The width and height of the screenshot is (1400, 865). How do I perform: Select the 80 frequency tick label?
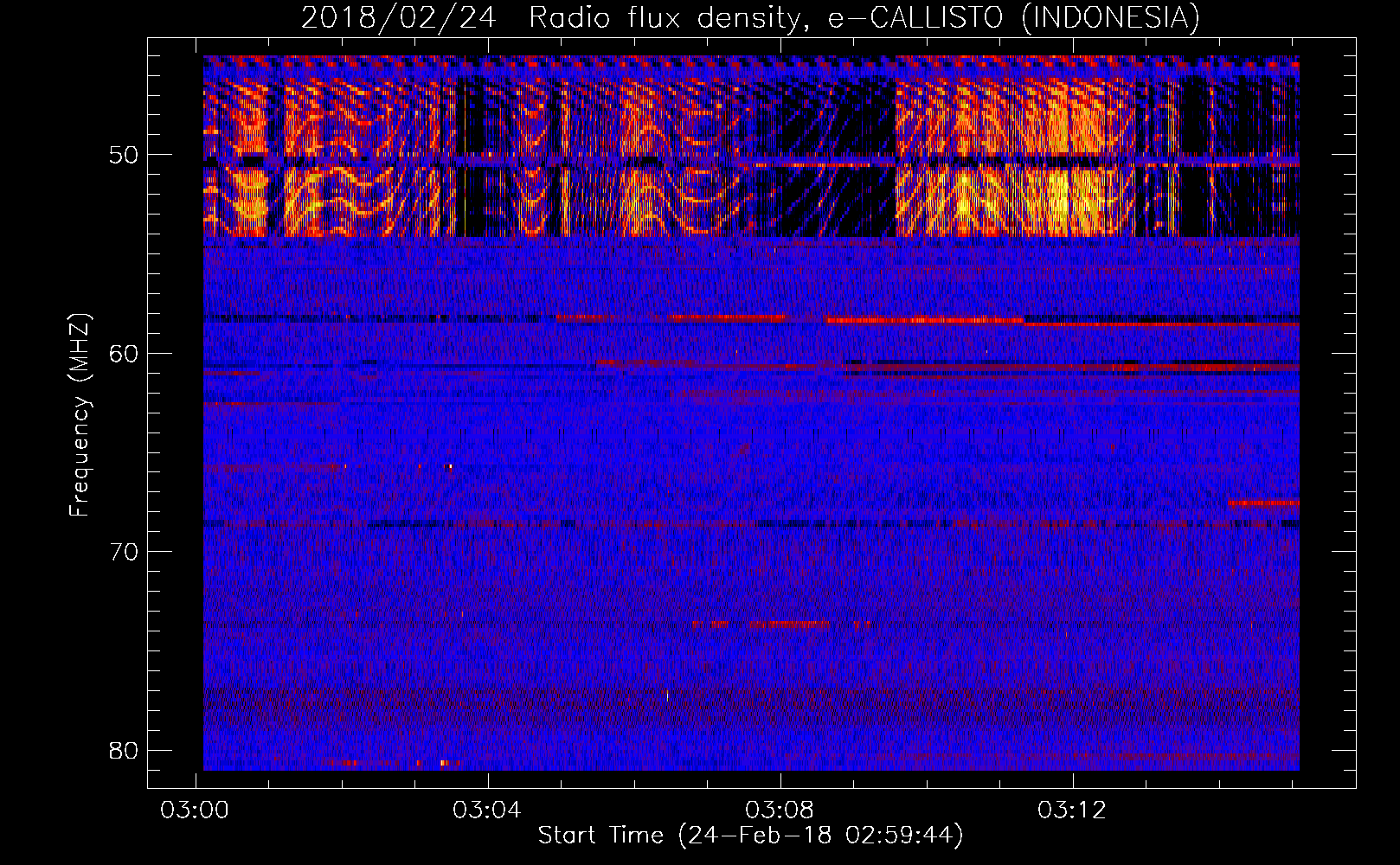[125, 750]
